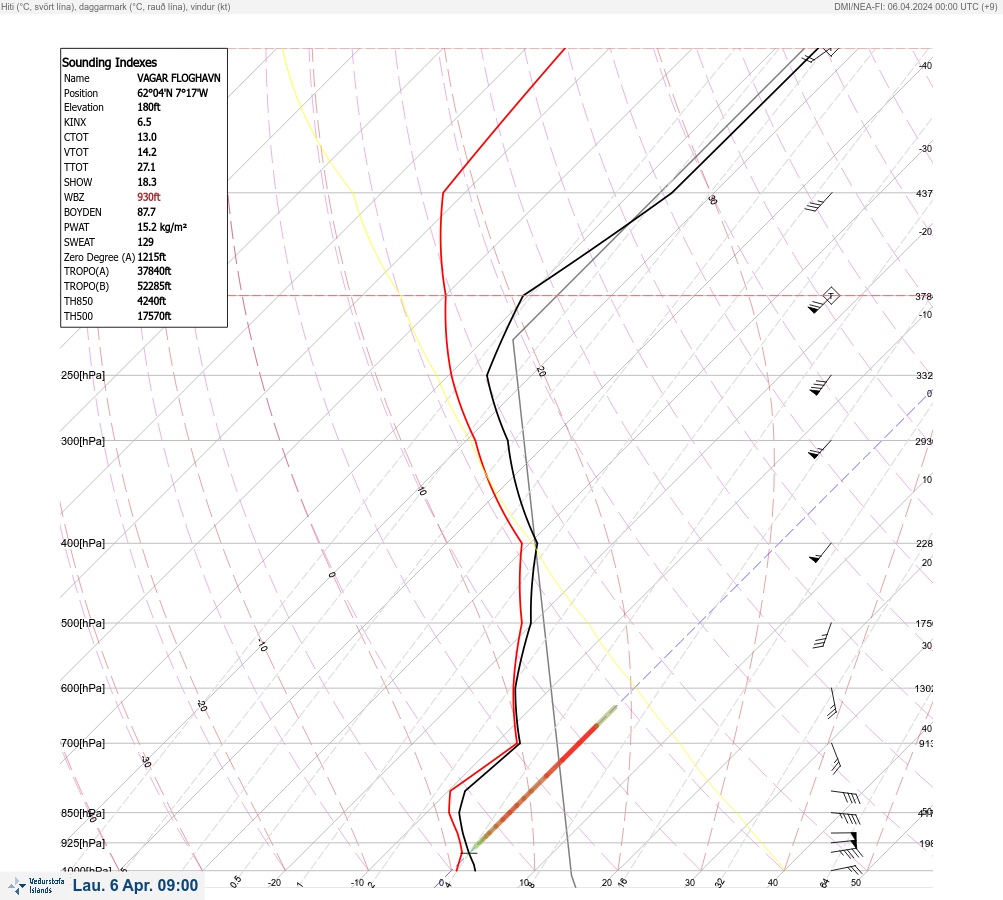Select the SWEAT value 129
Screen dimensions: 1003x900
(145, 242)
